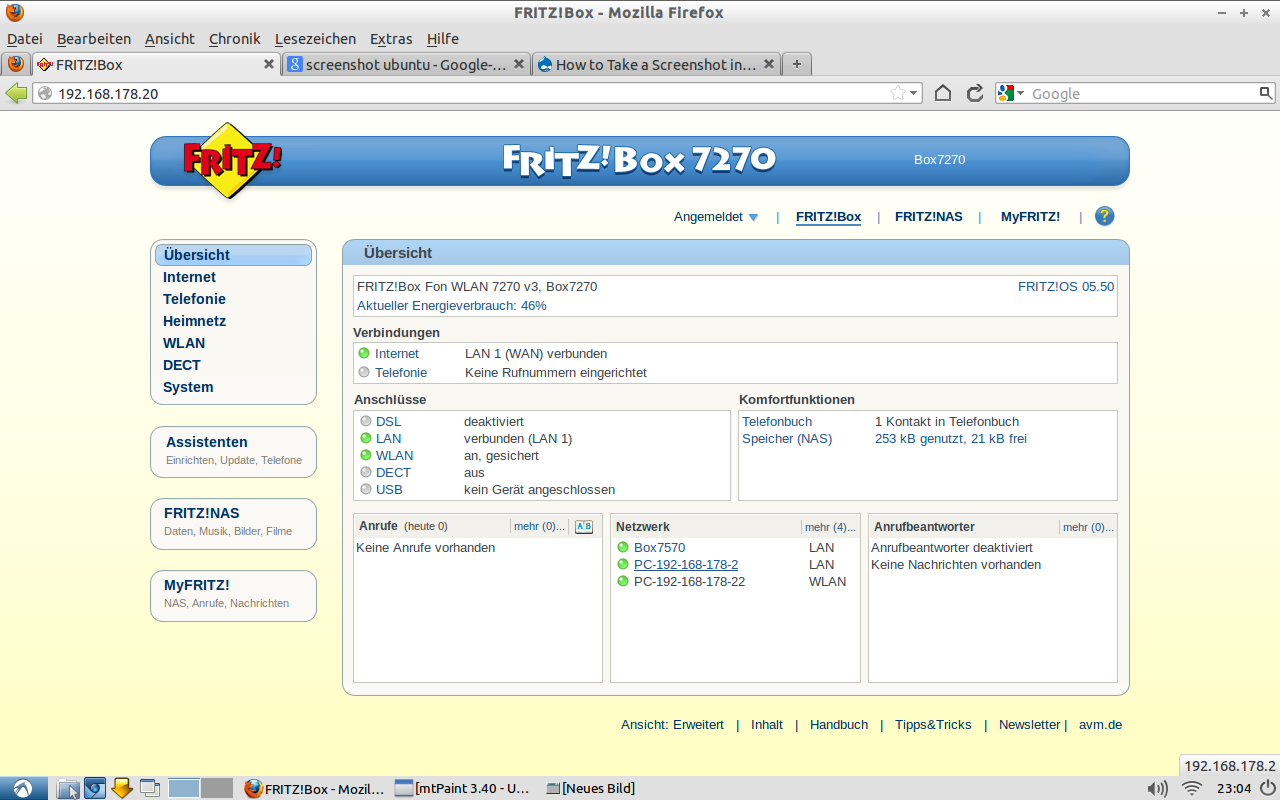Open the Google search engine selector
1280x800 pixels.
tap(1011, 93)
